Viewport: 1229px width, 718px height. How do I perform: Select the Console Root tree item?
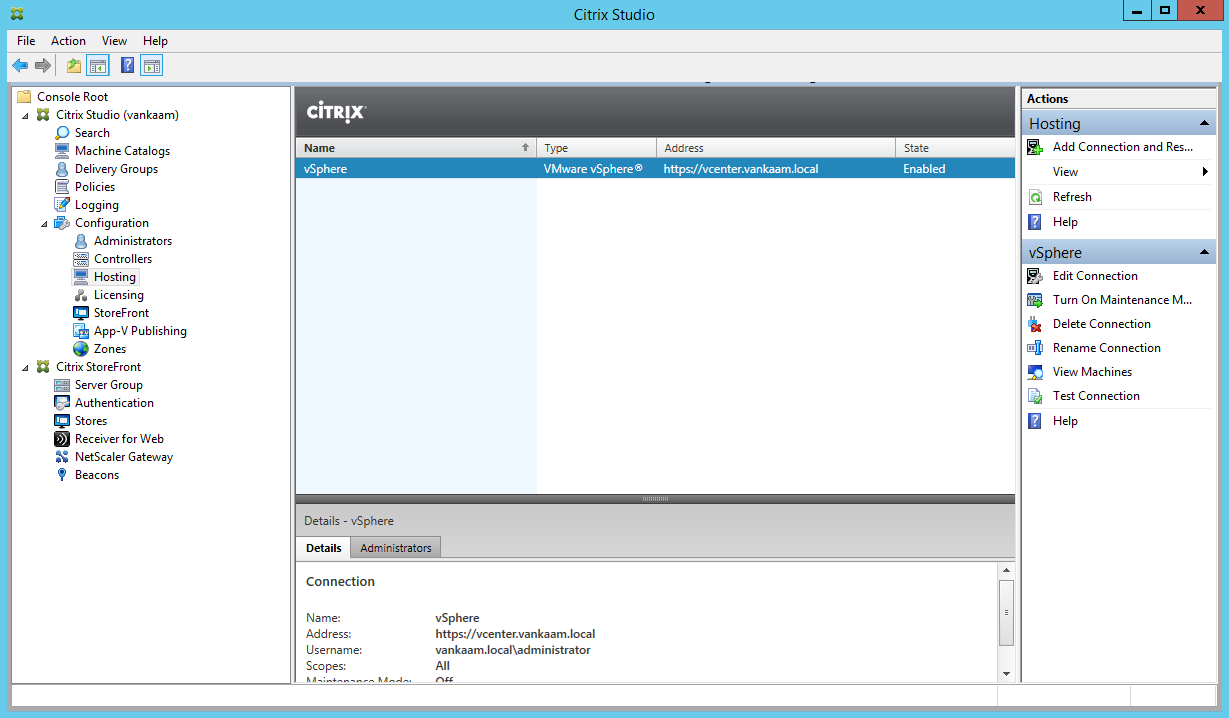click(72, 97)
